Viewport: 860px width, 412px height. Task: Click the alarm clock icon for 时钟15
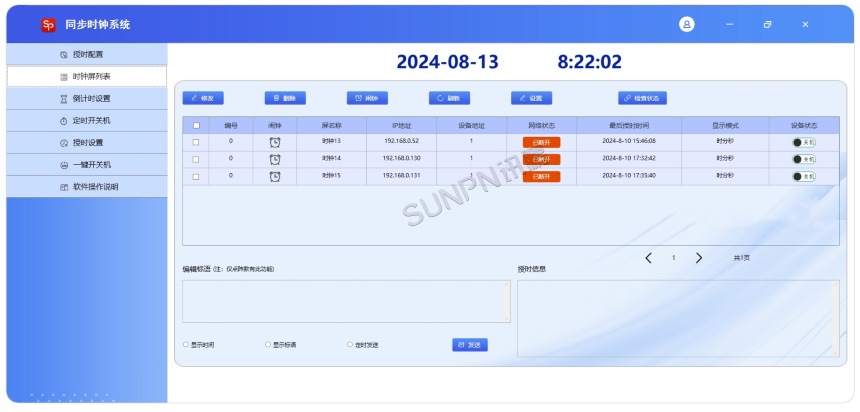[275, 176]
